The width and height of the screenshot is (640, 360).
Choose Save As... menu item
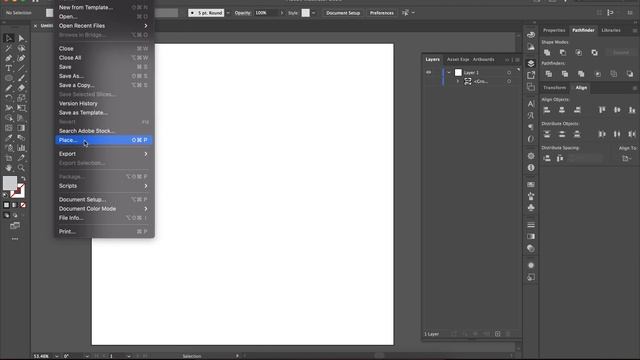(x=103, y=76)
